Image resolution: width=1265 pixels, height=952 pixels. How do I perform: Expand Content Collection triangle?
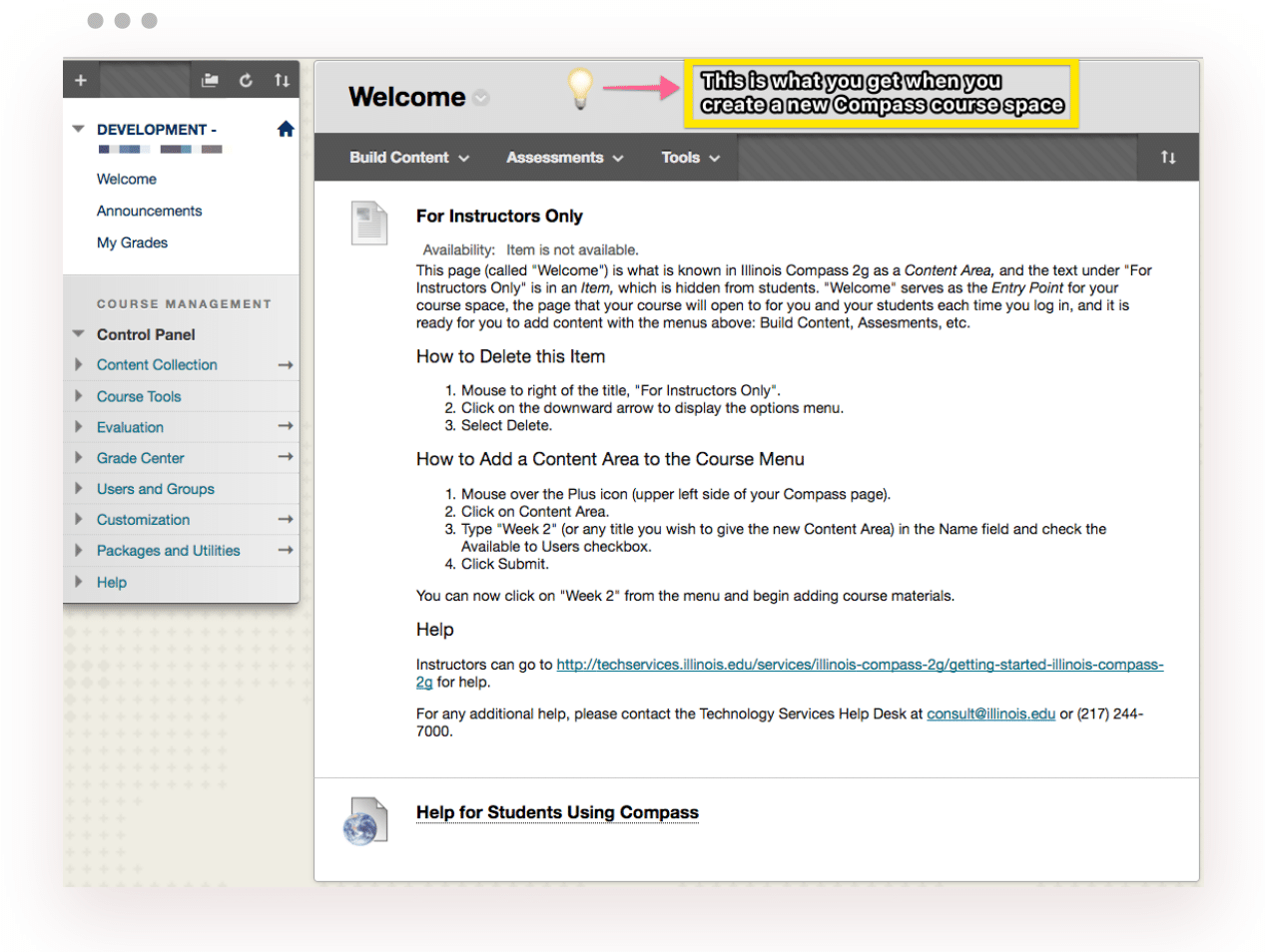click(x=79, y=365)
